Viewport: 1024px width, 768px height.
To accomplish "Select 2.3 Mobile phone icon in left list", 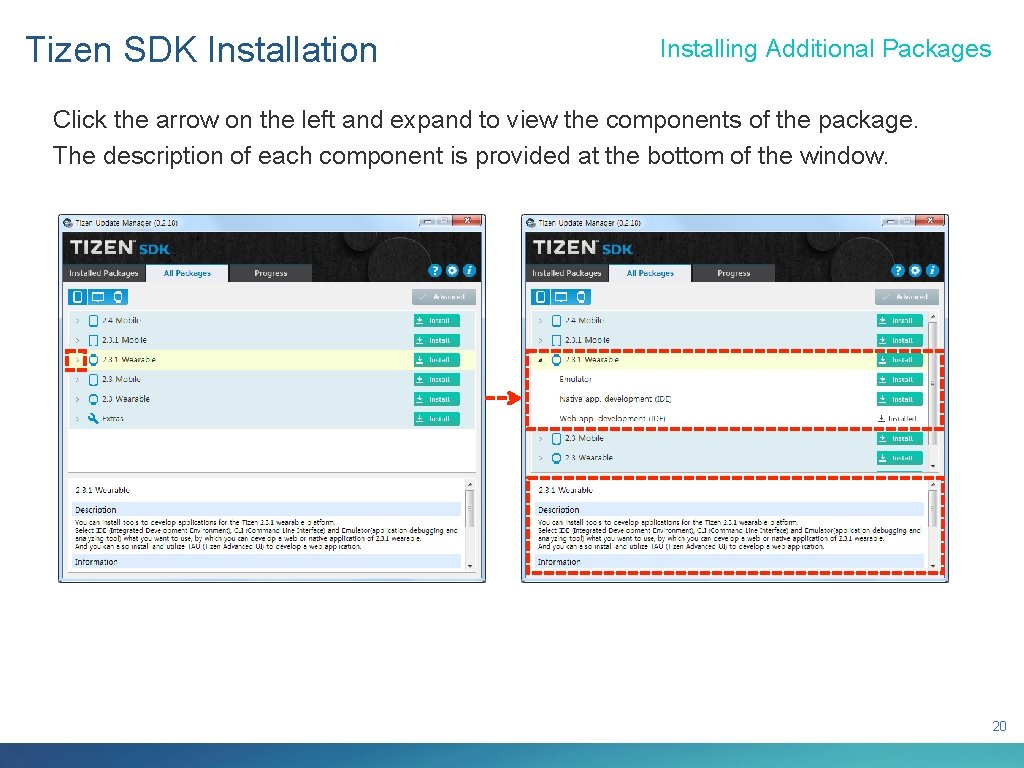I will coord(93,379).
